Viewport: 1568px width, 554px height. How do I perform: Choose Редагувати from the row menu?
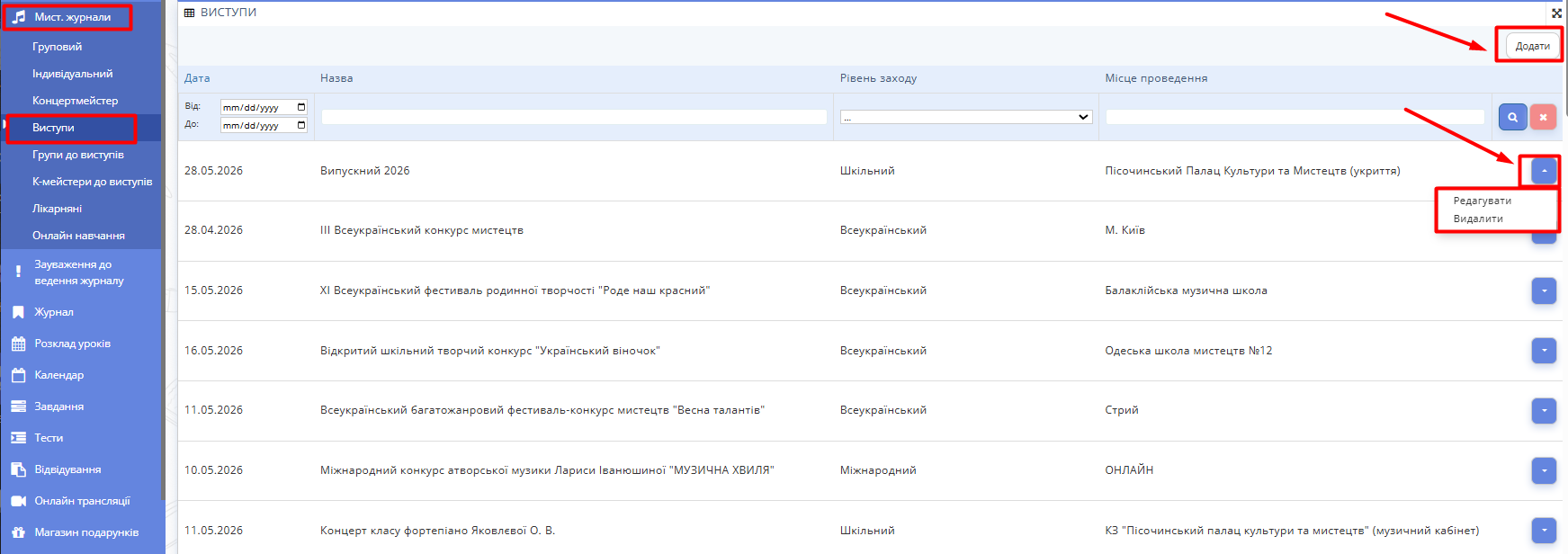(x=1483, y=201)
